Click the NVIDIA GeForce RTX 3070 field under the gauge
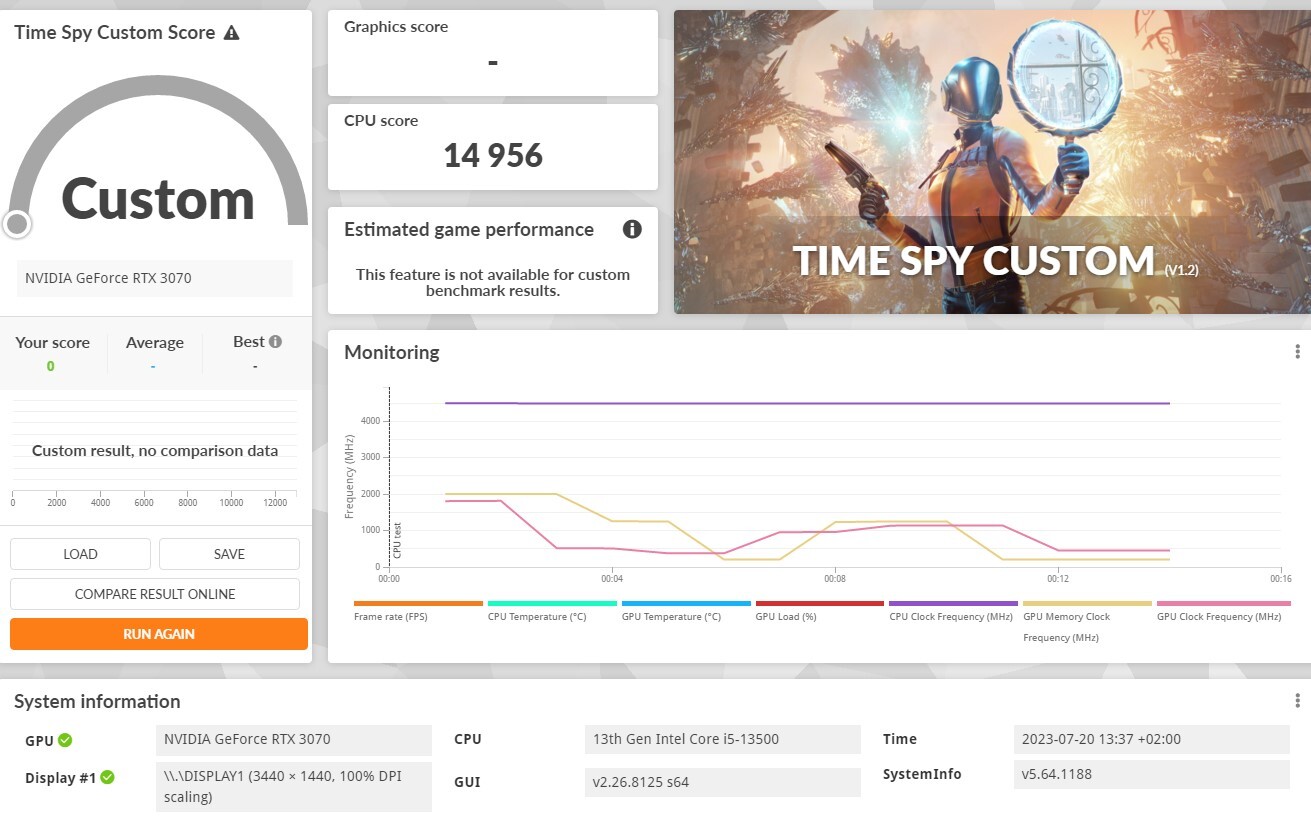The image size is (1311, 818). [x=154, y=278]
